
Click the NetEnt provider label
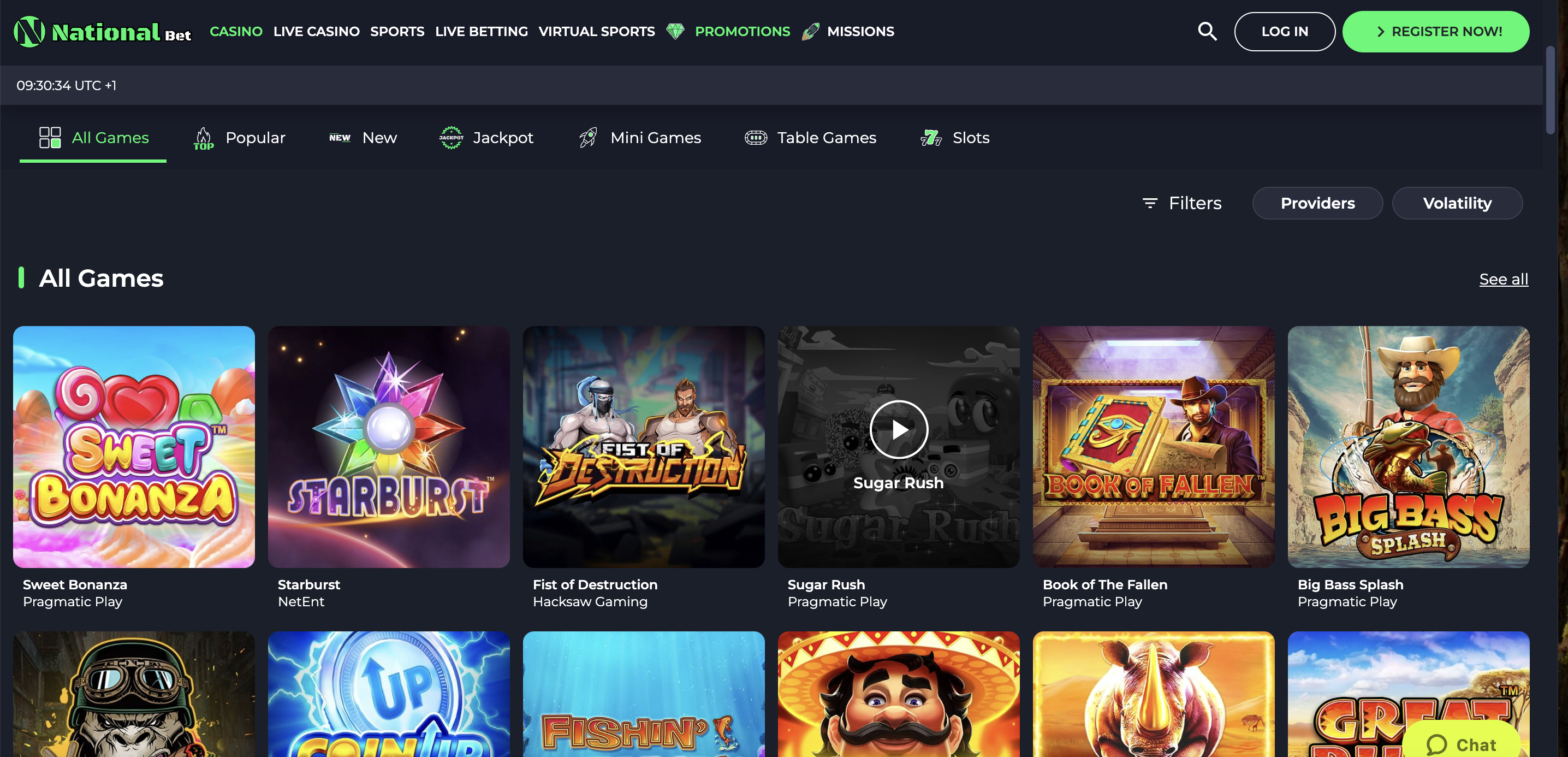[301, 601]
